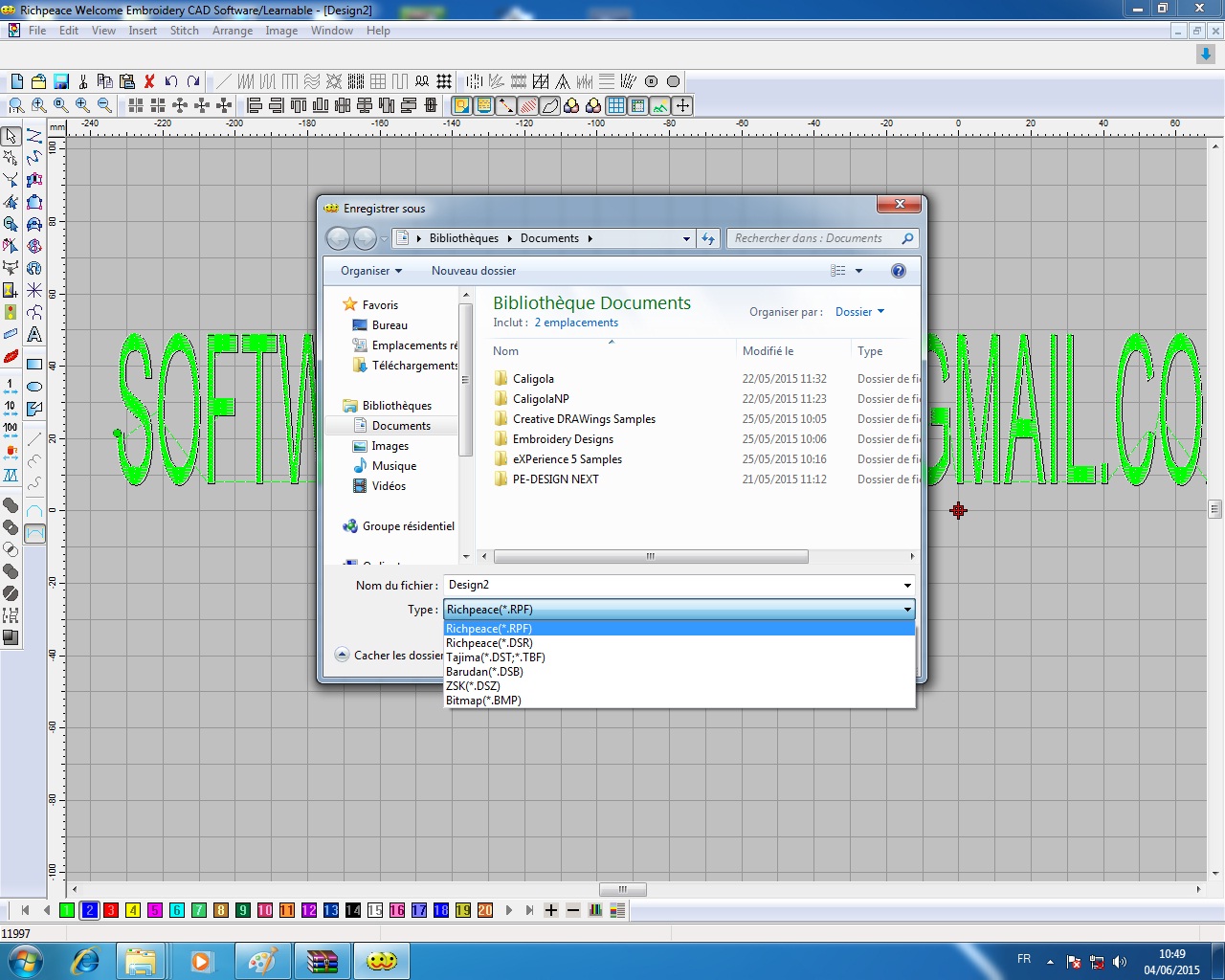
Task: Toggle the crosshair move toolbar button
Action: coord(682,105)
